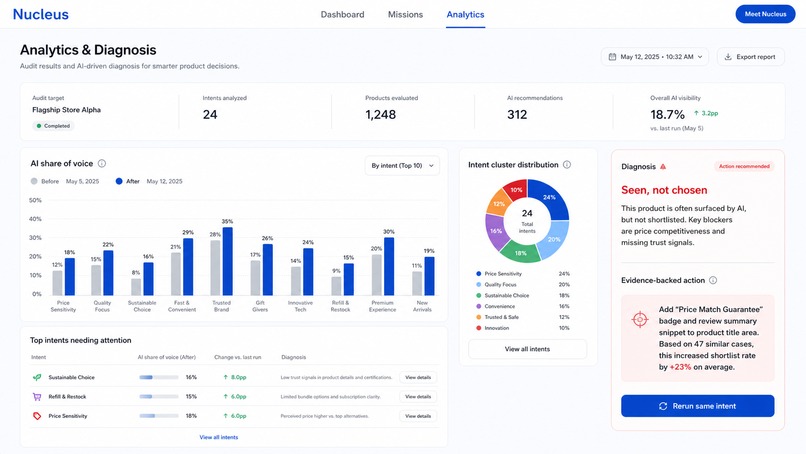Click the leaf icon for Sustainable Choice

(37, 377)
